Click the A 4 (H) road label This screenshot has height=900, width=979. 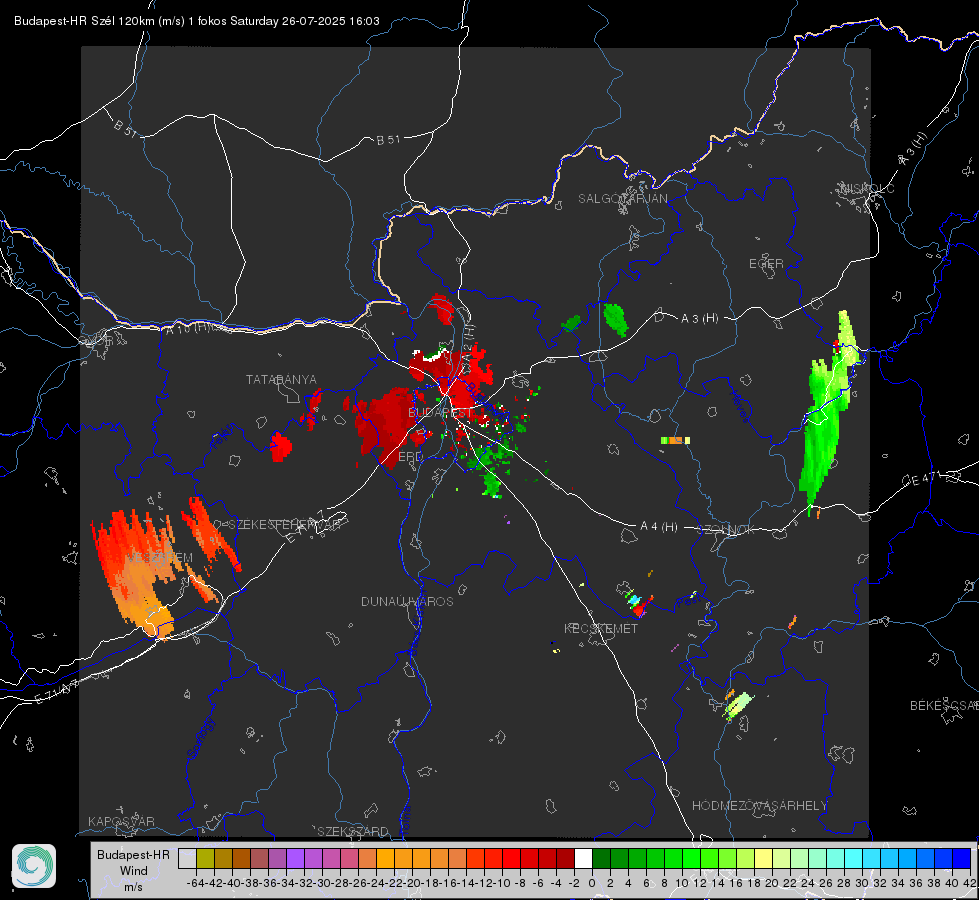point(659,527)
